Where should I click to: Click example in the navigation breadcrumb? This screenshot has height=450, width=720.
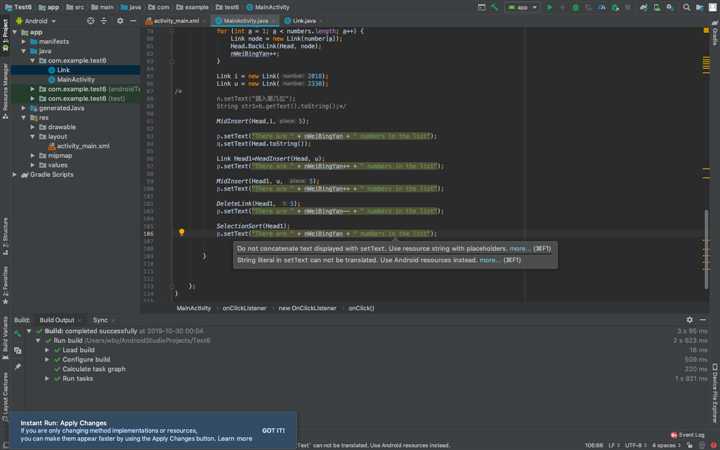coord(192,7)
